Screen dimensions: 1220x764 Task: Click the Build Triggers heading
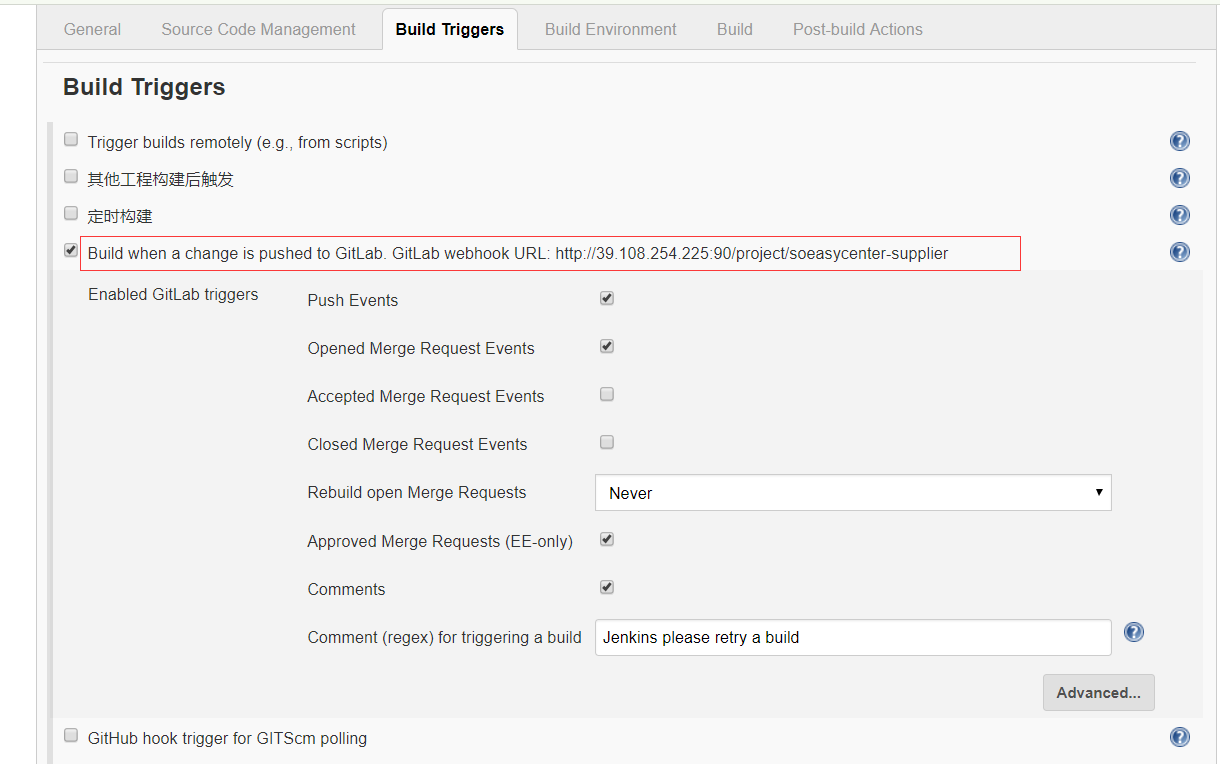[144, 87]
